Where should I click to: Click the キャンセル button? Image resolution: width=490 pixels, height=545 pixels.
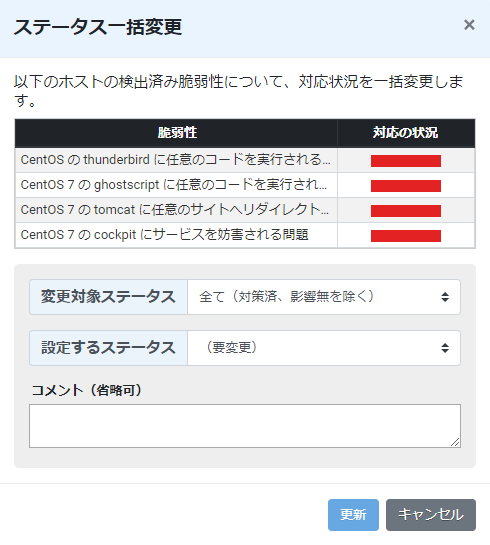tap(431, 515)
